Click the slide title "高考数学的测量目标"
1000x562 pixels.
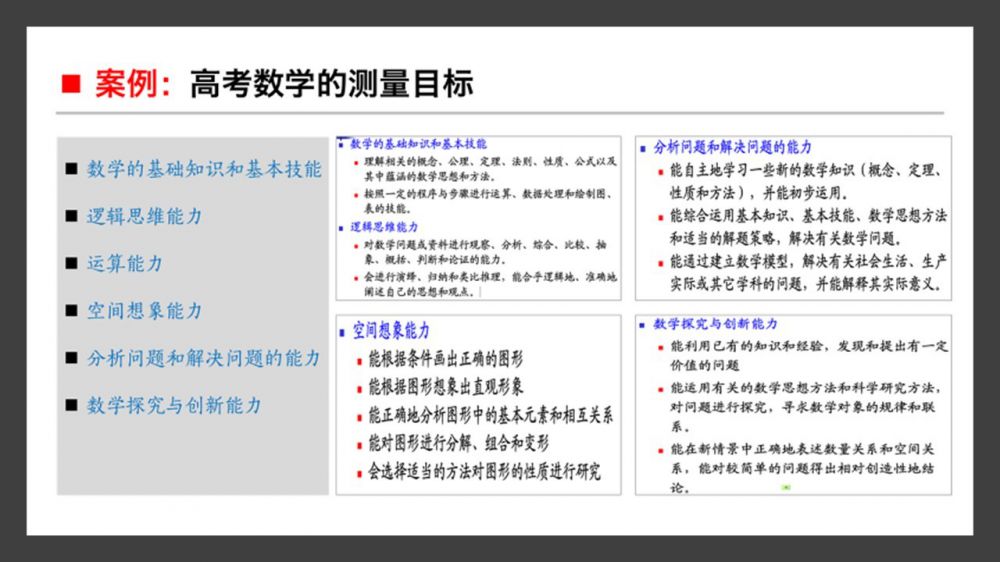coord(331,84)
